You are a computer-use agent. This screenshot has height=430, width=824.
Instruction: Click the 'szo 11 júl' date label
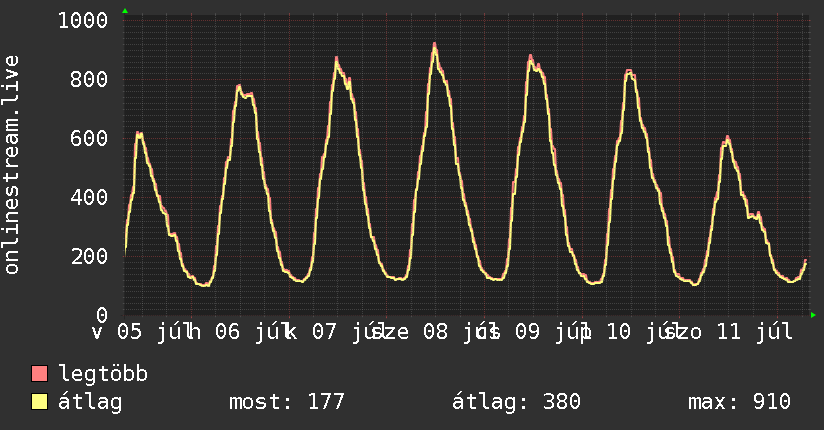point(728,332)
